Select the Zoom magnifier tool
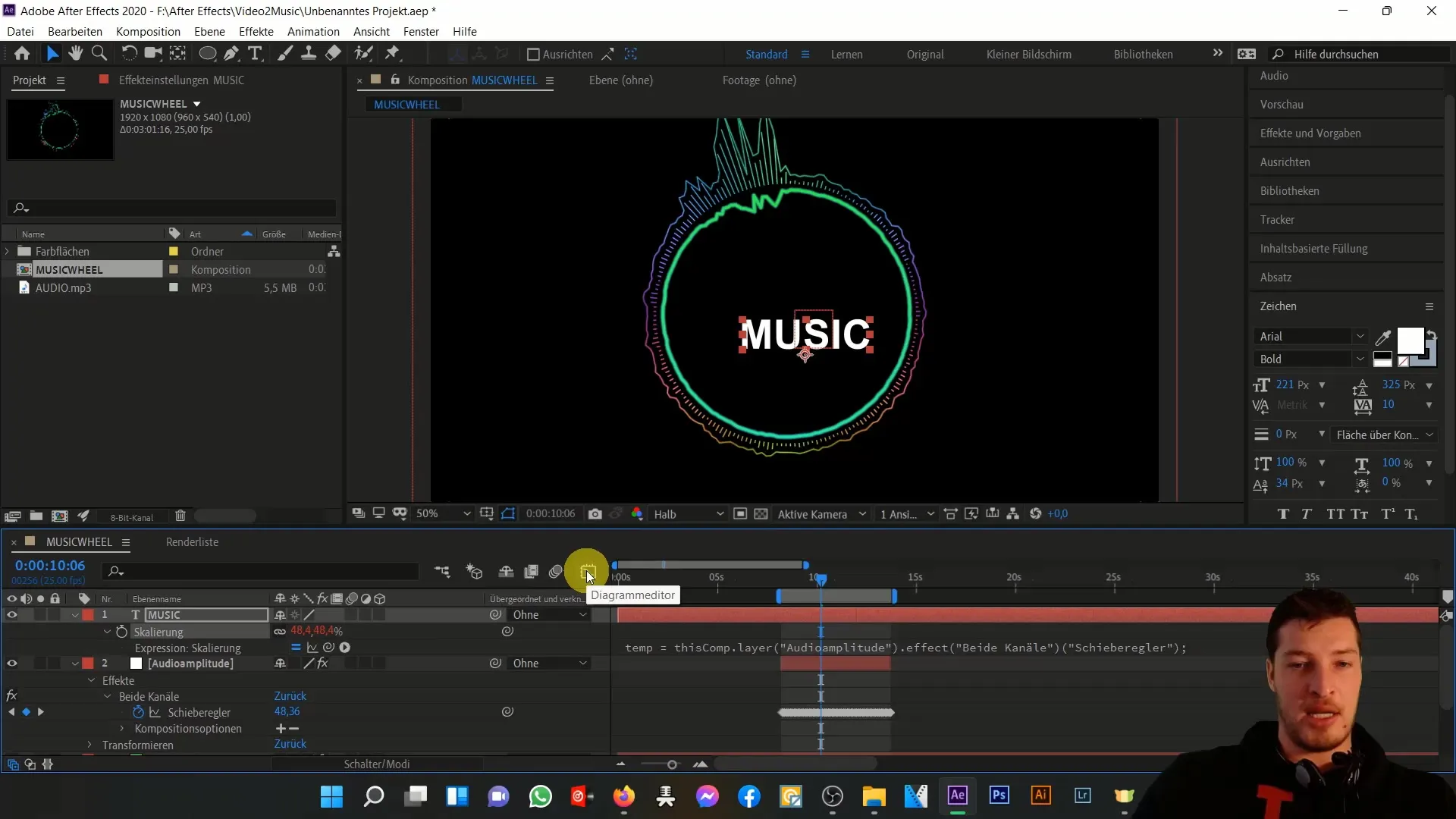Viewport: 1456px width, 819px height. click(99, 54)
